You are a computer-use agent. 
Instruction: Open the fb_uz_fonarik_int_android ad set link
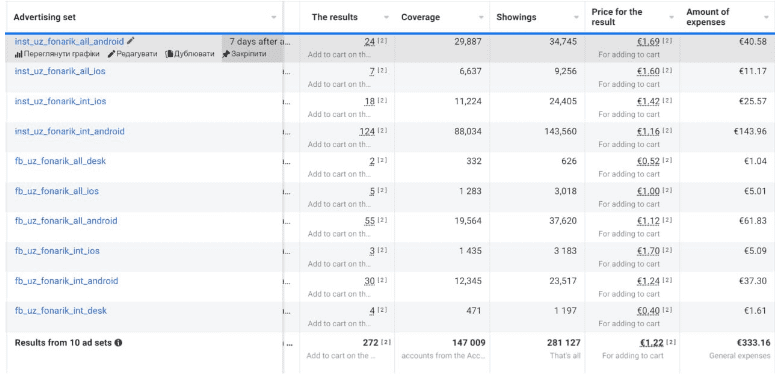coord(66,281)
